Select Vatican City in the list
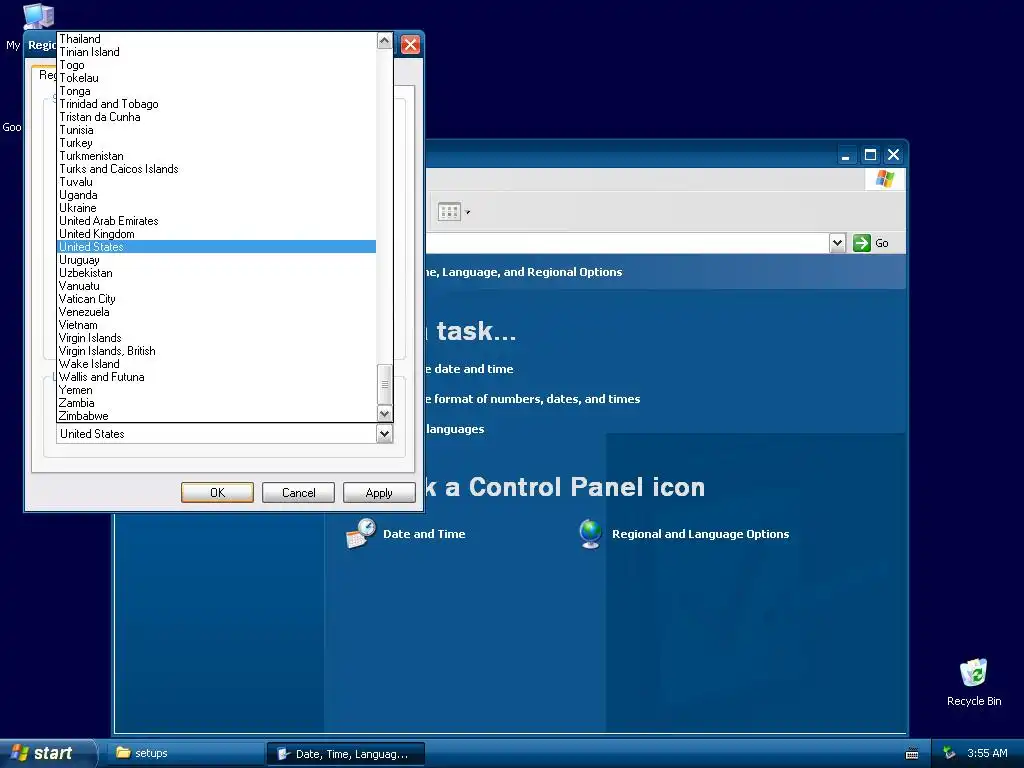1024x768 pixels. click(216, 299)
